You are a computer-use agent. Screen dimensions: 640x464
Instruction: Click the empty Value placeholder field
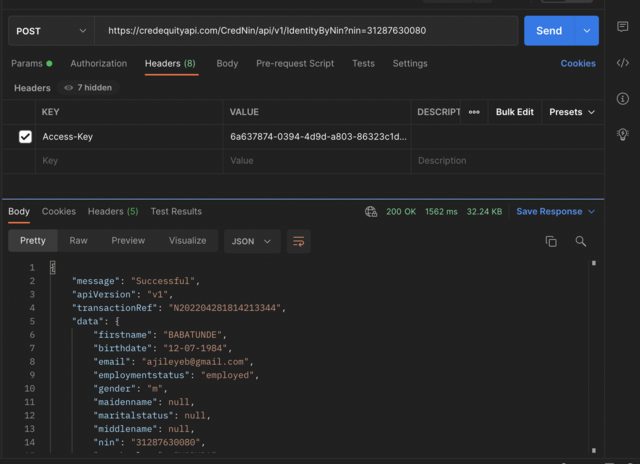(317, 161)
